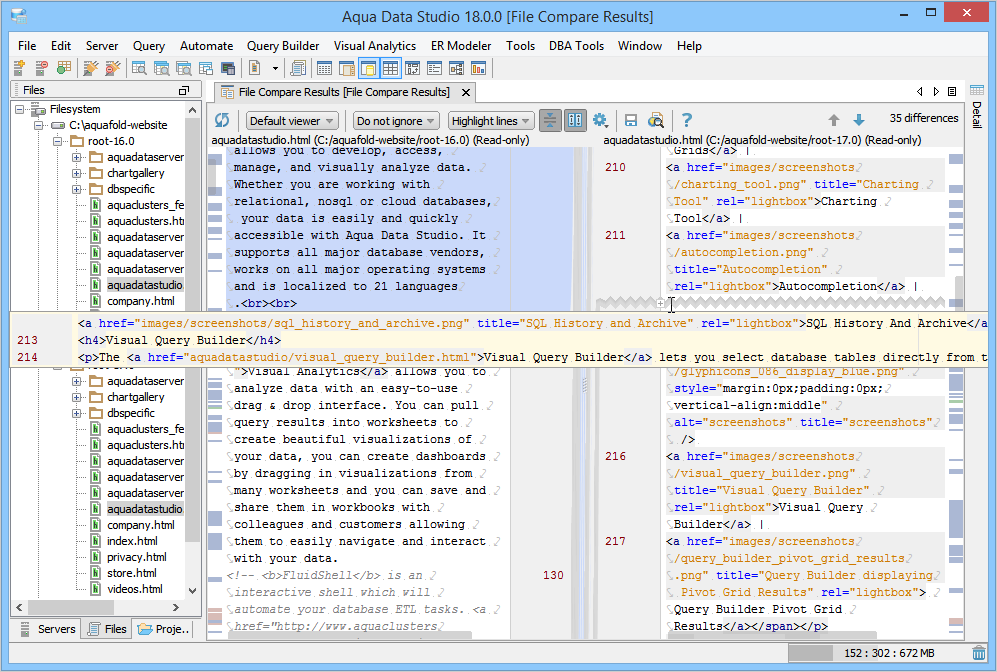This screenshot has width=997, height=672.
Task: Click the find magnifier icon in compare toolbar
Action: [x=656, y=120]
